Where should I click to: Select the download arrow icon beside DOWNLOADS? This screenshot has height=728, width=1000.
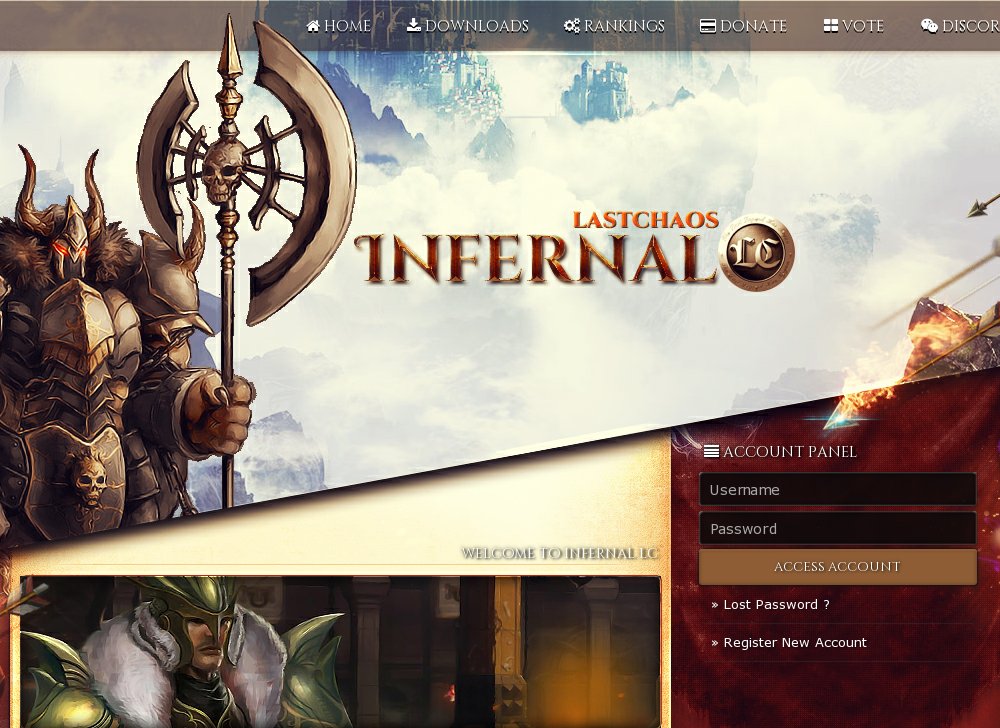coord(415,26)
